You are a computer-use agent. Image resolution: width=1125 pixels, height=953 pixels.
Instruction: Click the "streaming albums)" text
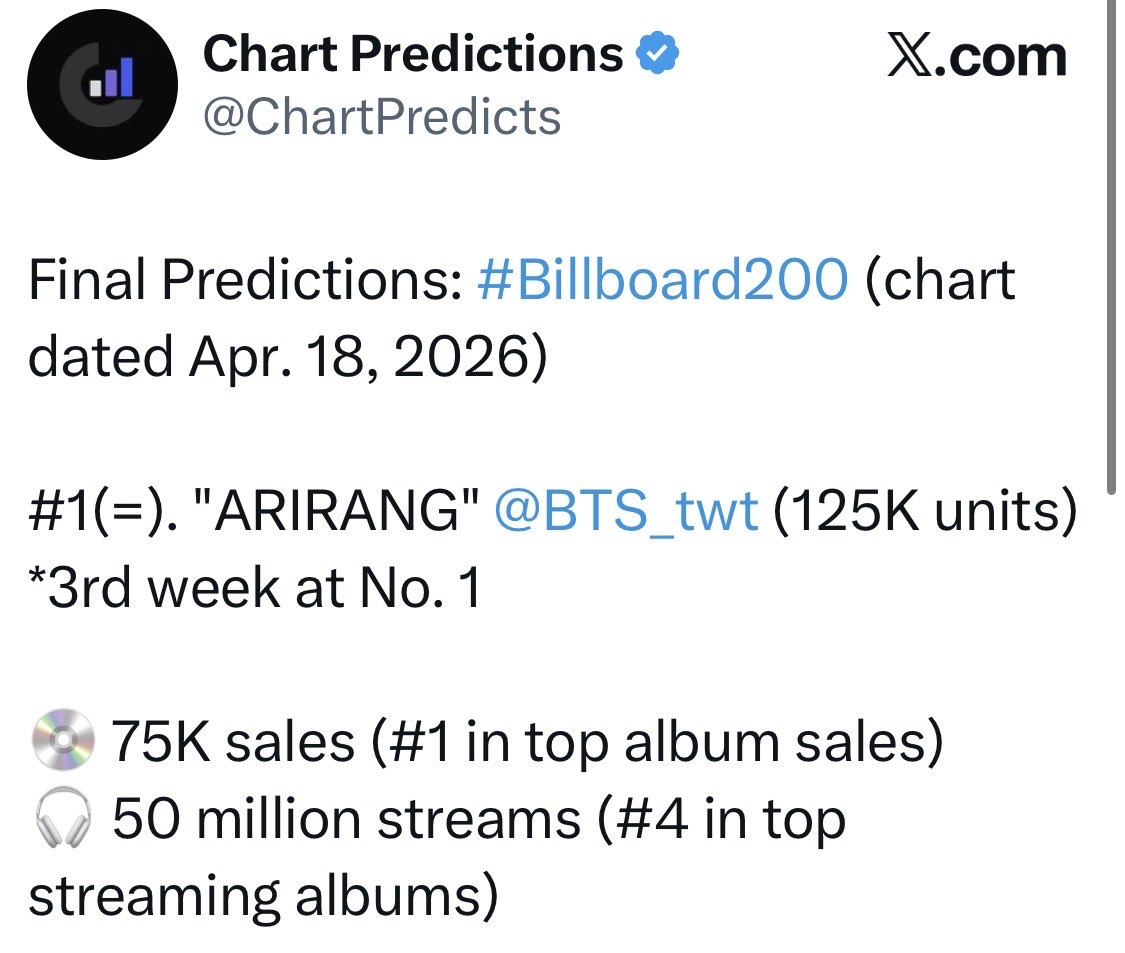click(263, 896)
